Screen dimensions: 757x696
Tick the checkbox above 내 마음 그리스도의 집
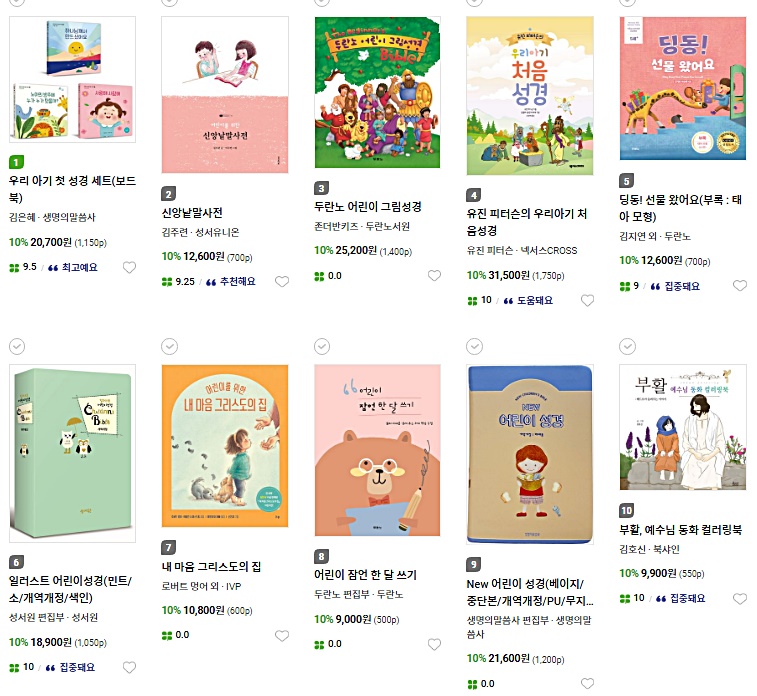[169, 347]
